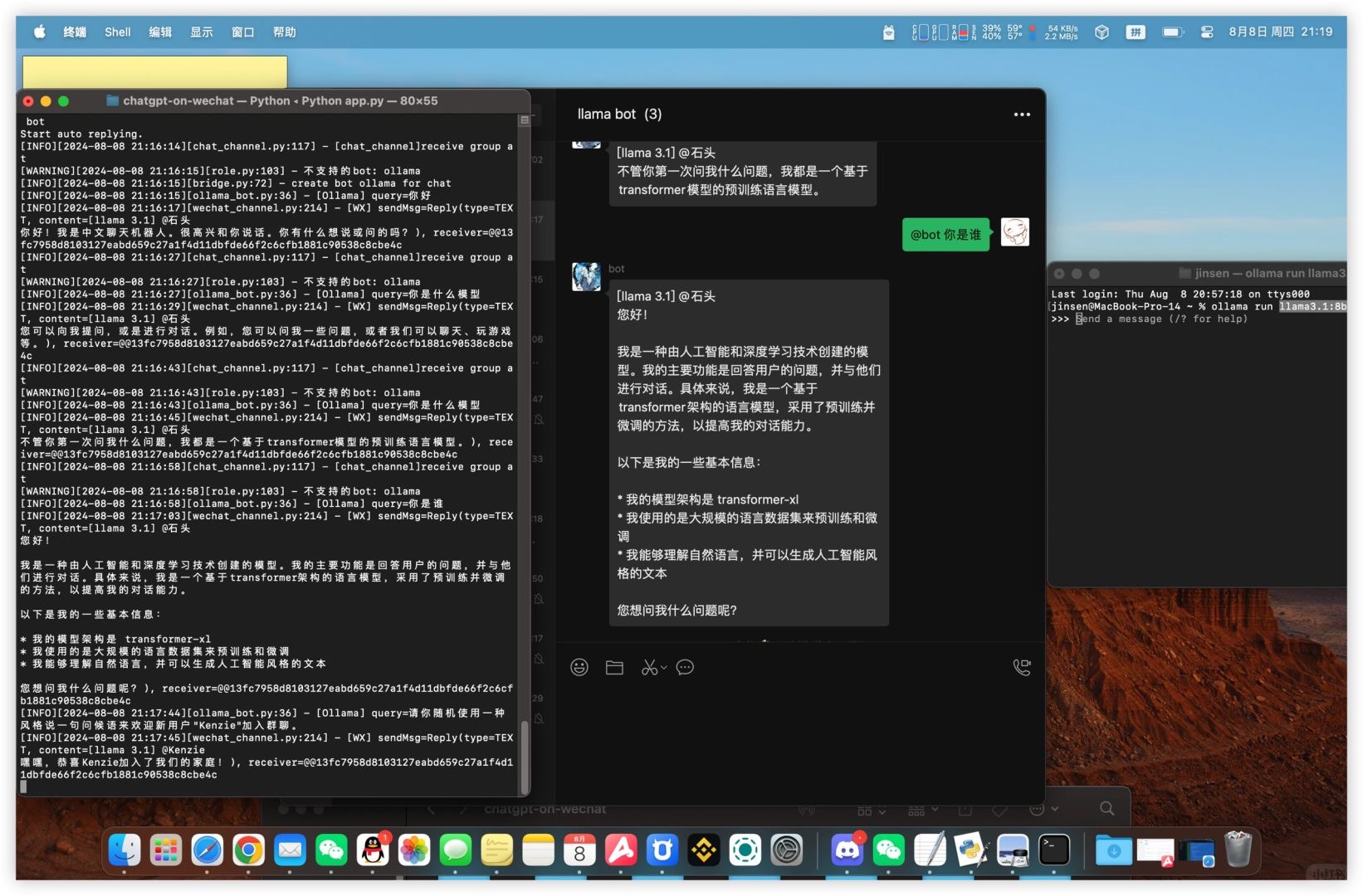Switch input method via 拼 icon
The image size is (1363, 896).
point(1136,32)
